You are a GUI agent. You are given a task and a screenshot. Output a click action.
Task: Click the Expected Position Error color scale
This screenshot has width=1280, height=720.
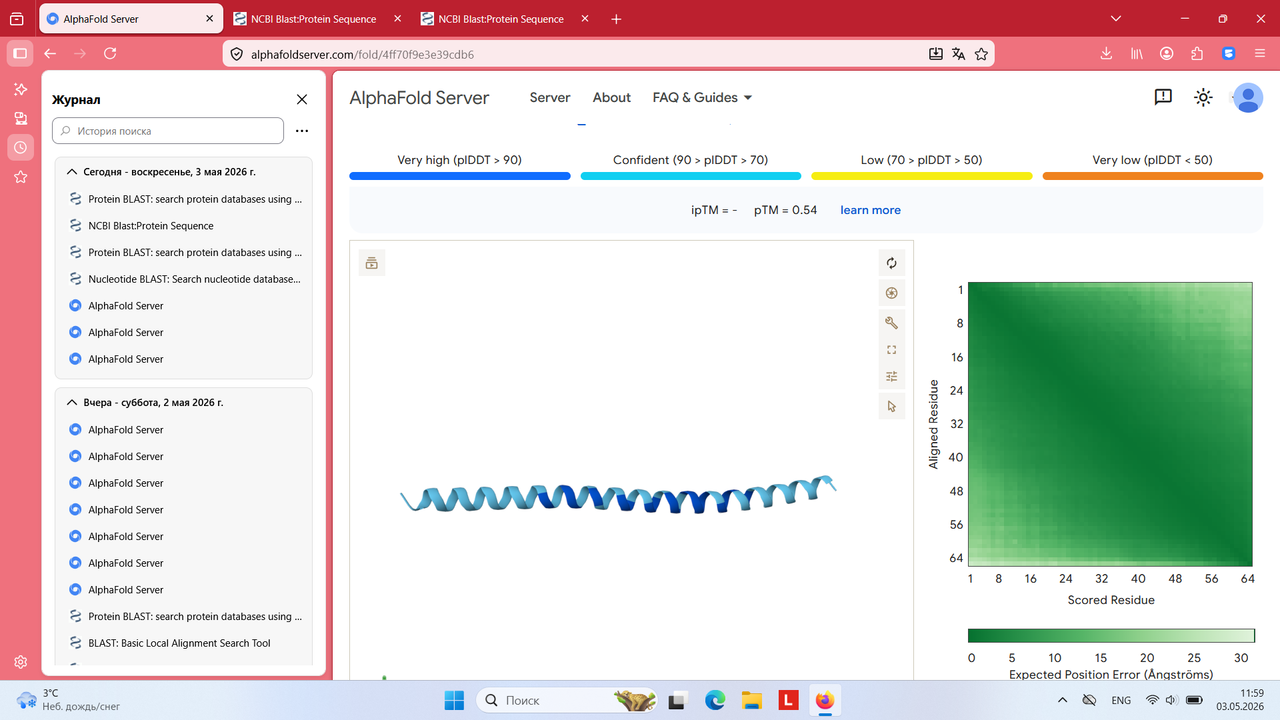(x=1111, y=635)
